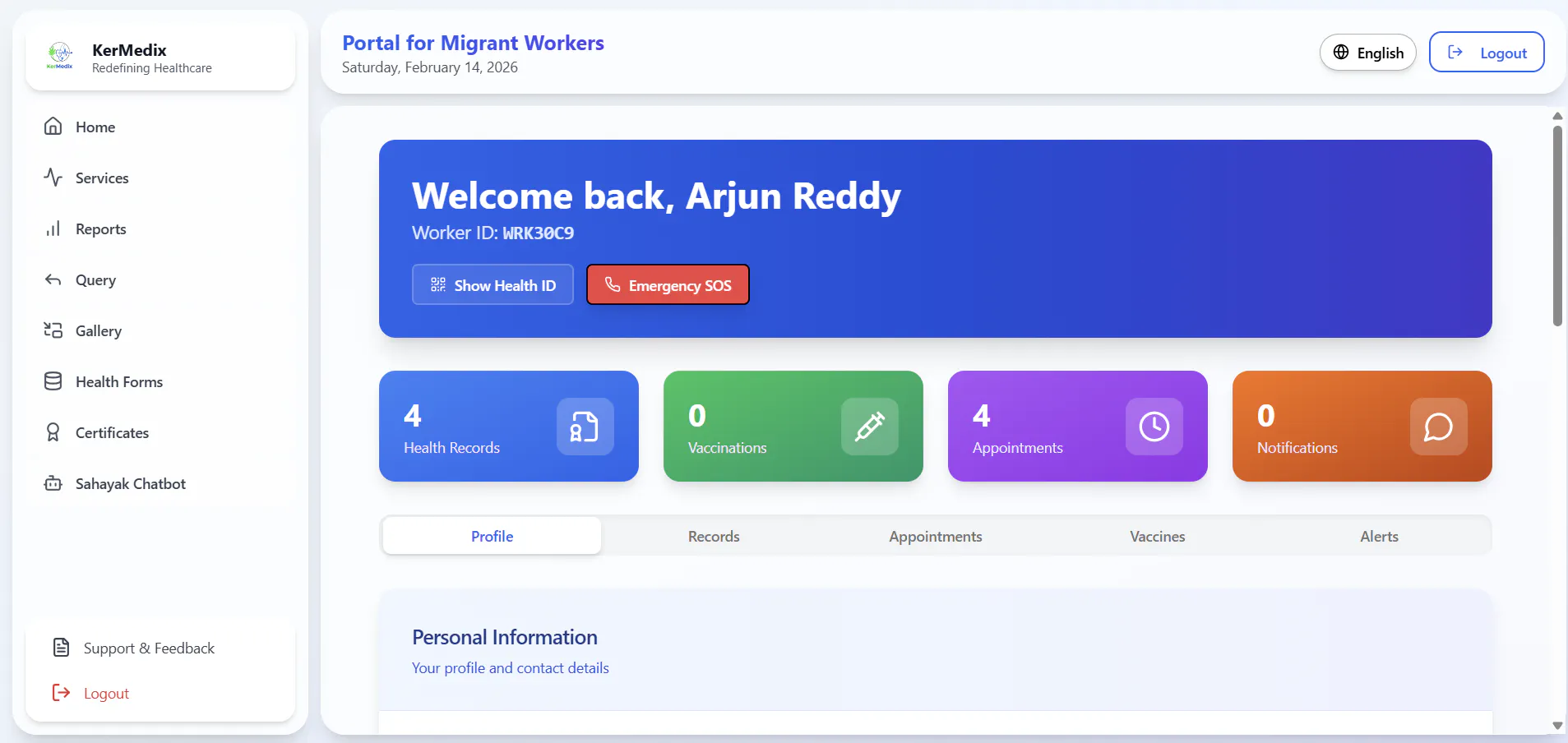Open Health Forms in the sidebar
This screenshot has height=743, width=1568.
tap(160, 381)
